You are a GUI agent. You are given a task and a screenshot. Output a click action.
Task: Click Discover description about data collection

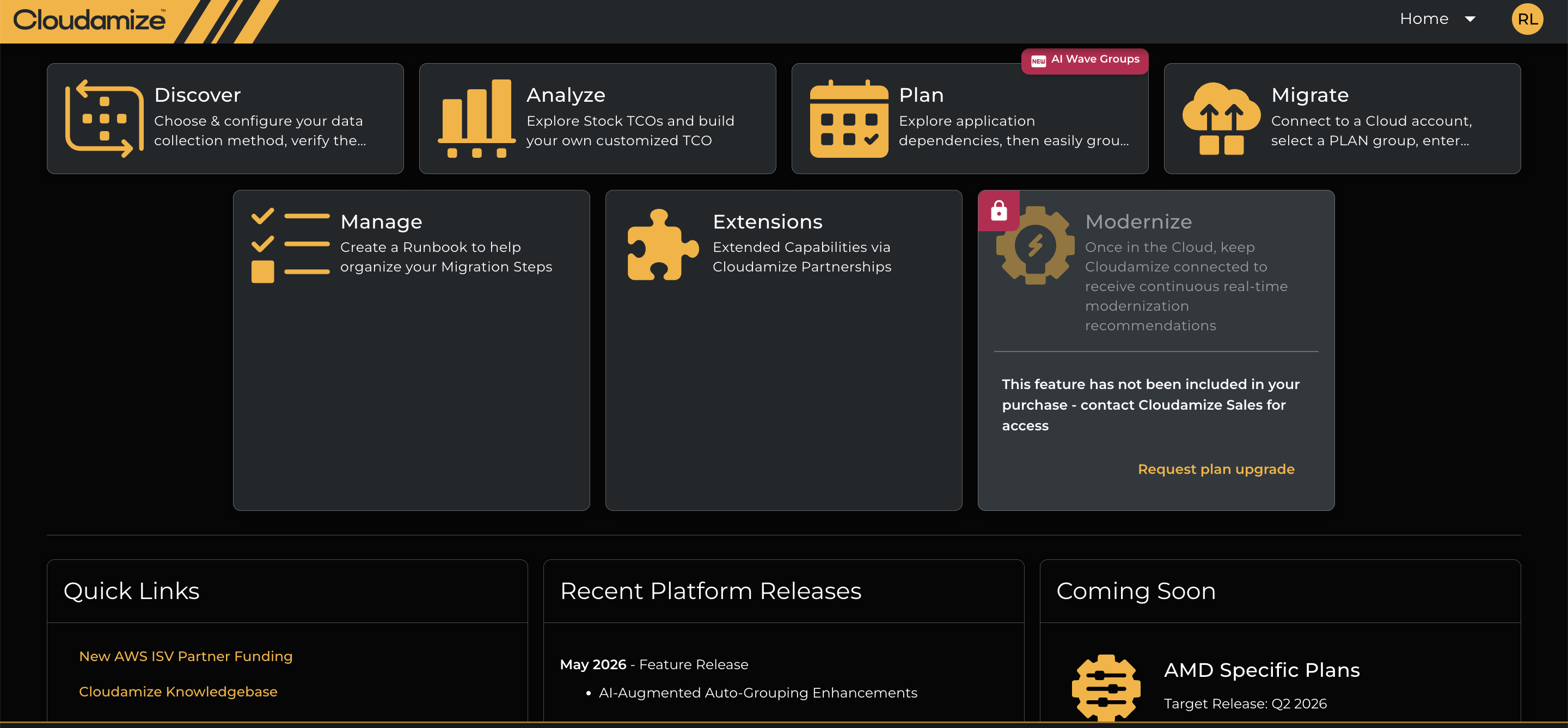coord(260,131)
